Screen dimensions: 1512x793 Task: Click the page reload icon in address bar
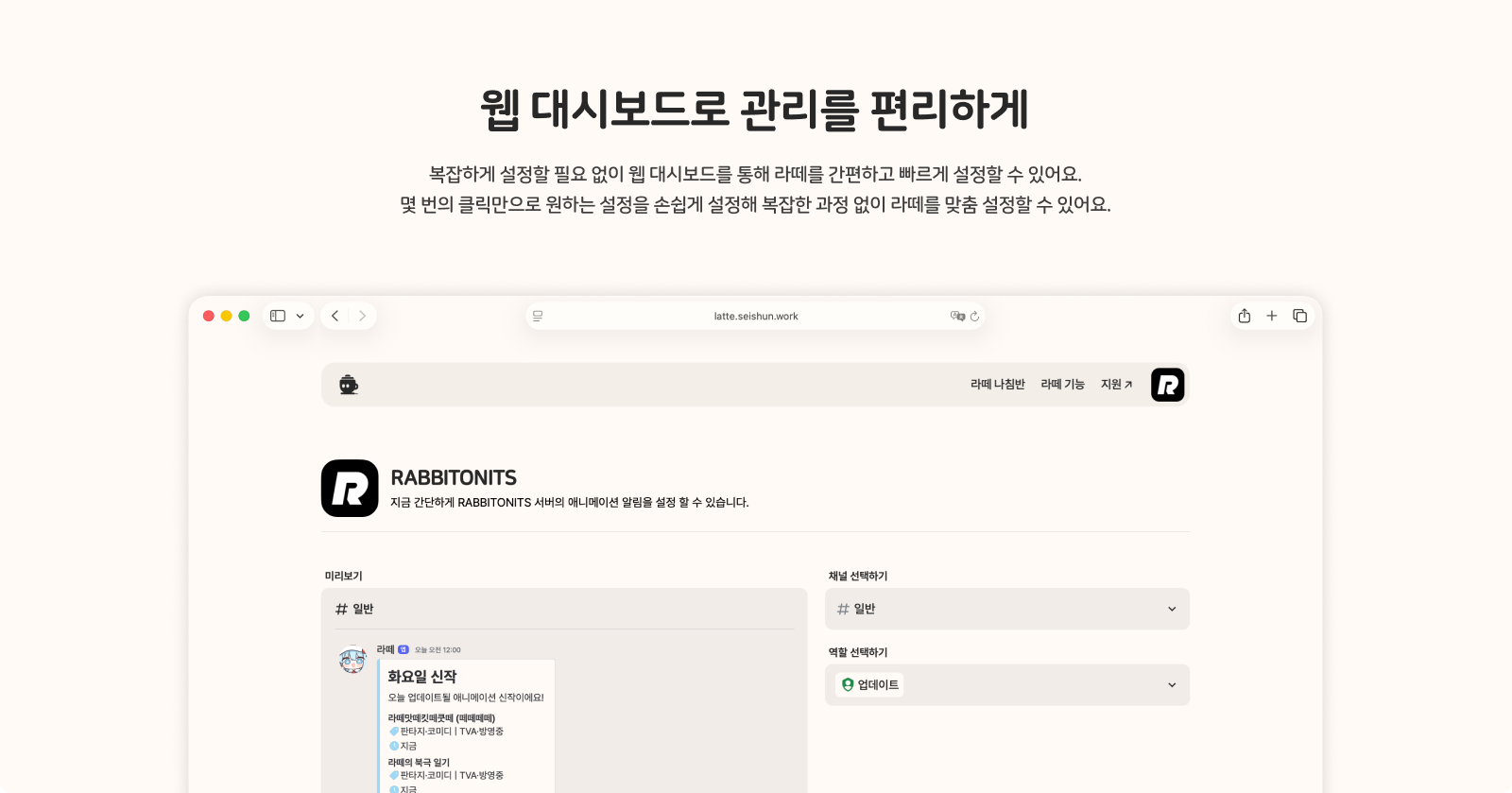[974, 317]
